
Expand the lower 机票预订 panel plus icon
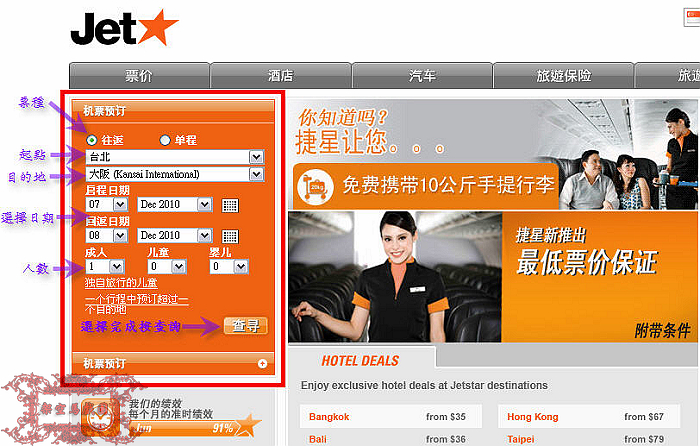262,364
